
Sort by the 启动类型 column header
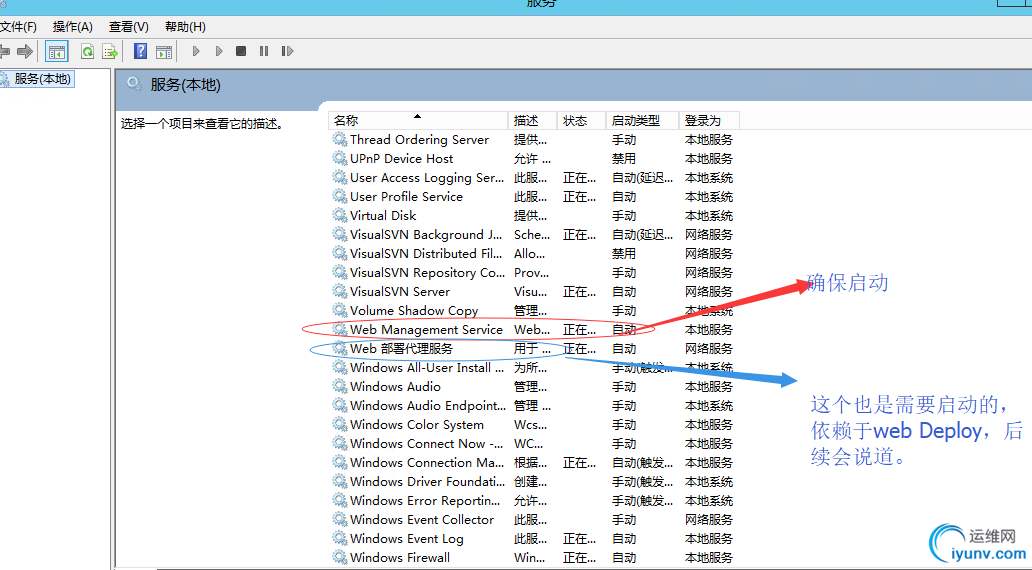[x=642, y=120]
